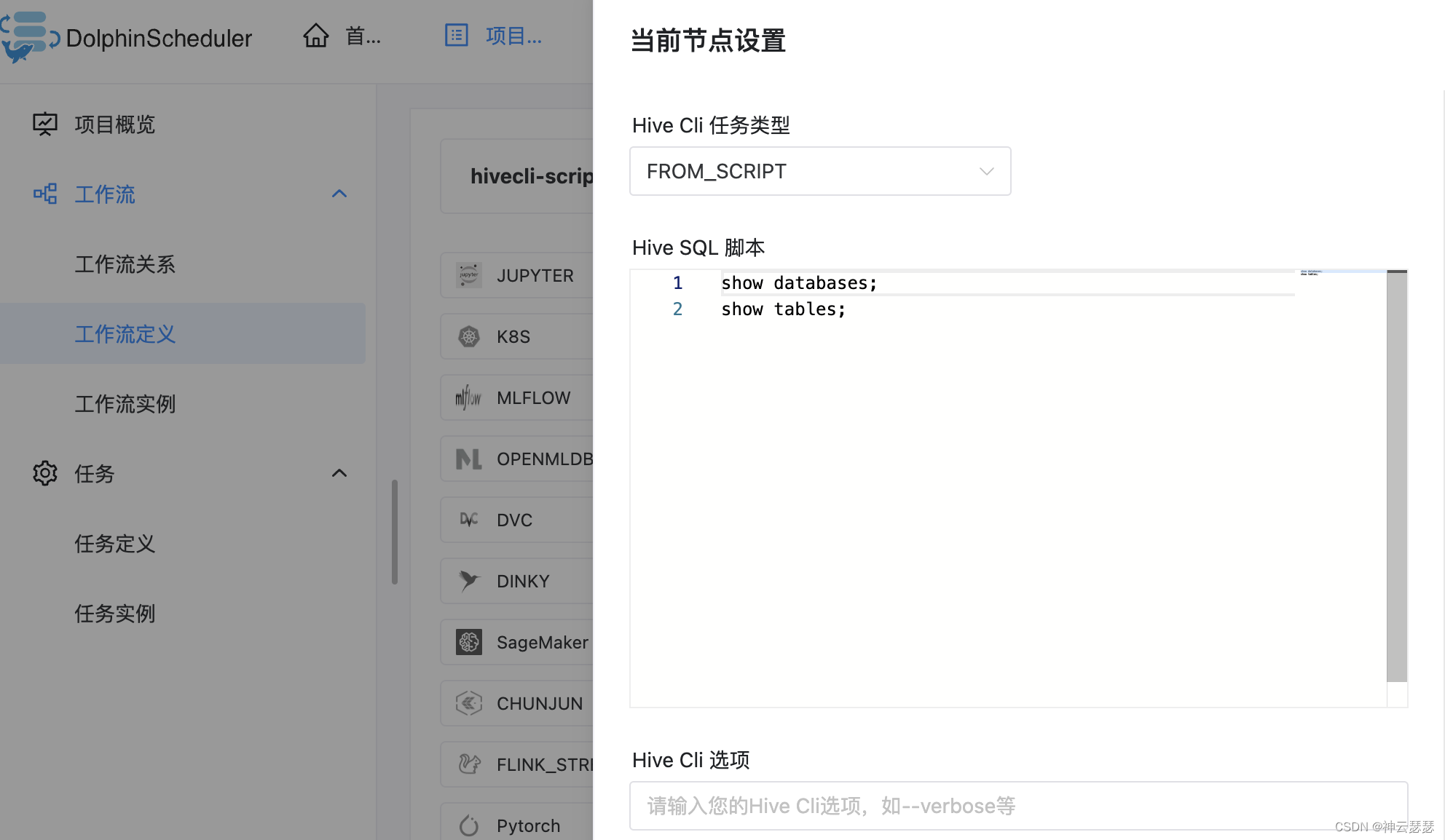Select the Pytorch task icon
The height and width of the screenshot is (840, 1445).
coord(469,825)
